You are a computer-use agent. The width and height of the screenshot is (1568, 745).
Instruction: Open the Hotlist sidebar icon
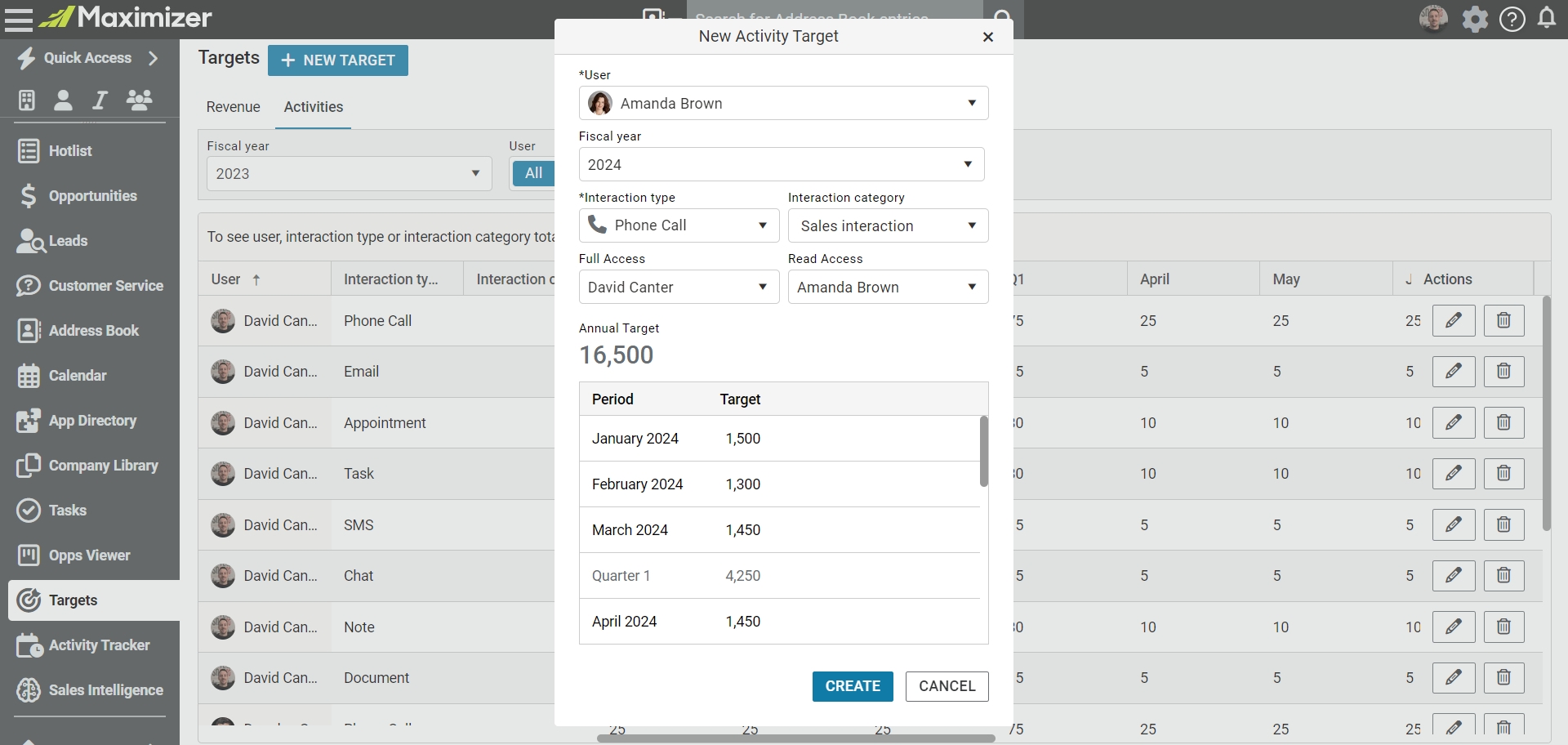click(x=29, y=151)
